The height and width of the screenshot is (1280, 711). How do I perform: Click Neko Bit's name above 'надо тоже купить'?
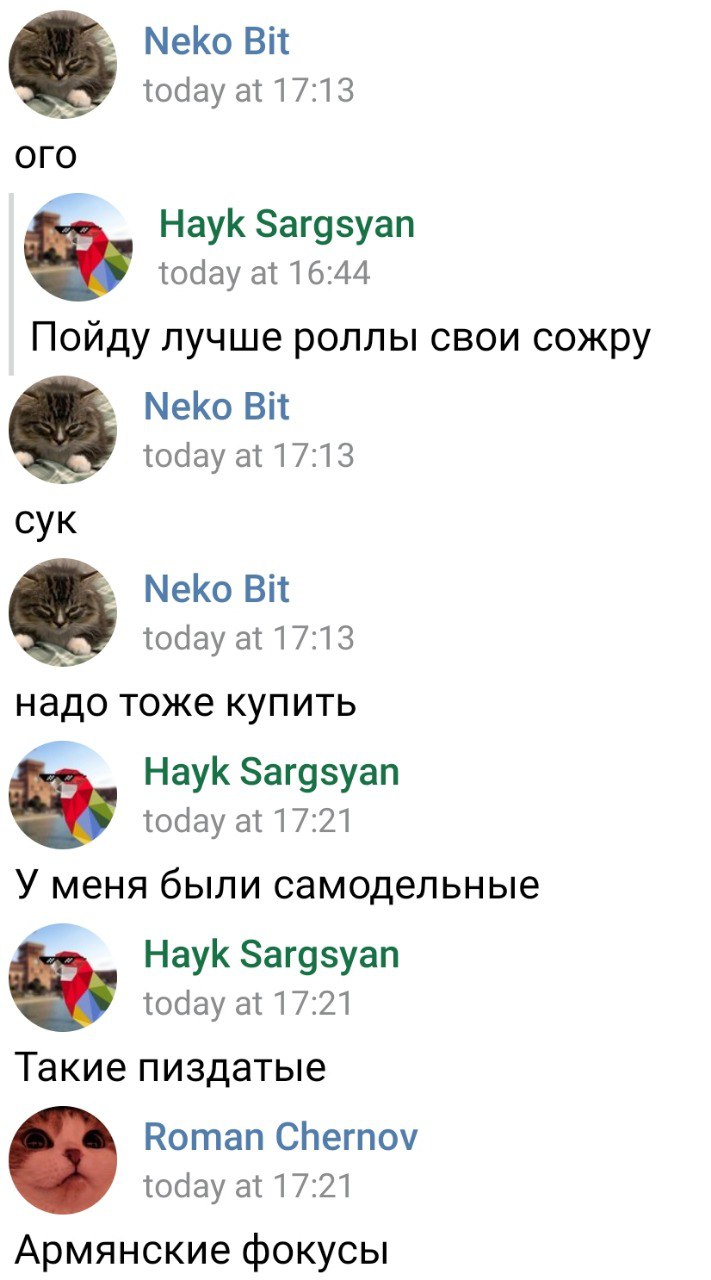217,590
